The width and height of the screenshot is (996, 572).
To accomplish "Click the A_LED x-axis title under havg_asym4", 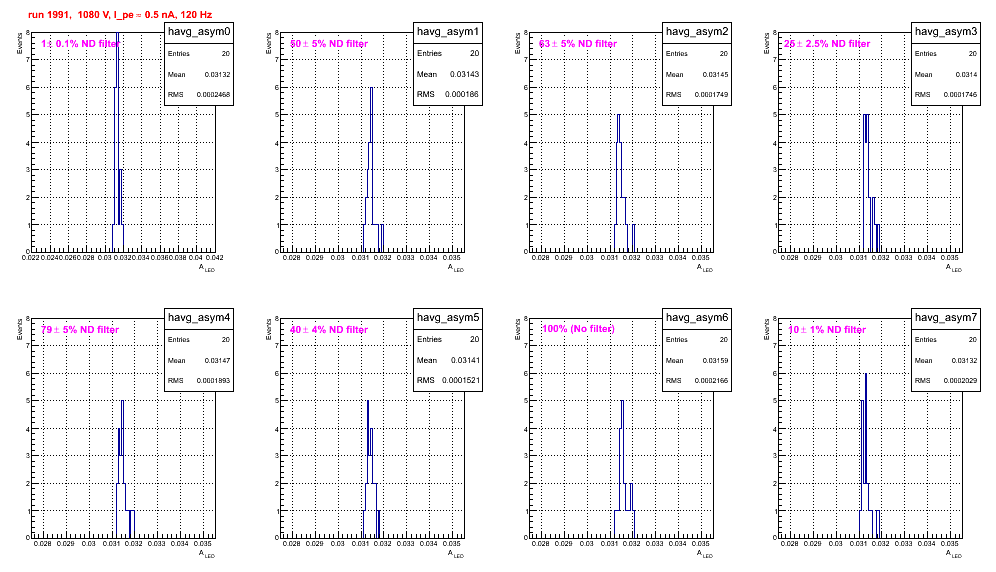I will tap(207, 554).
